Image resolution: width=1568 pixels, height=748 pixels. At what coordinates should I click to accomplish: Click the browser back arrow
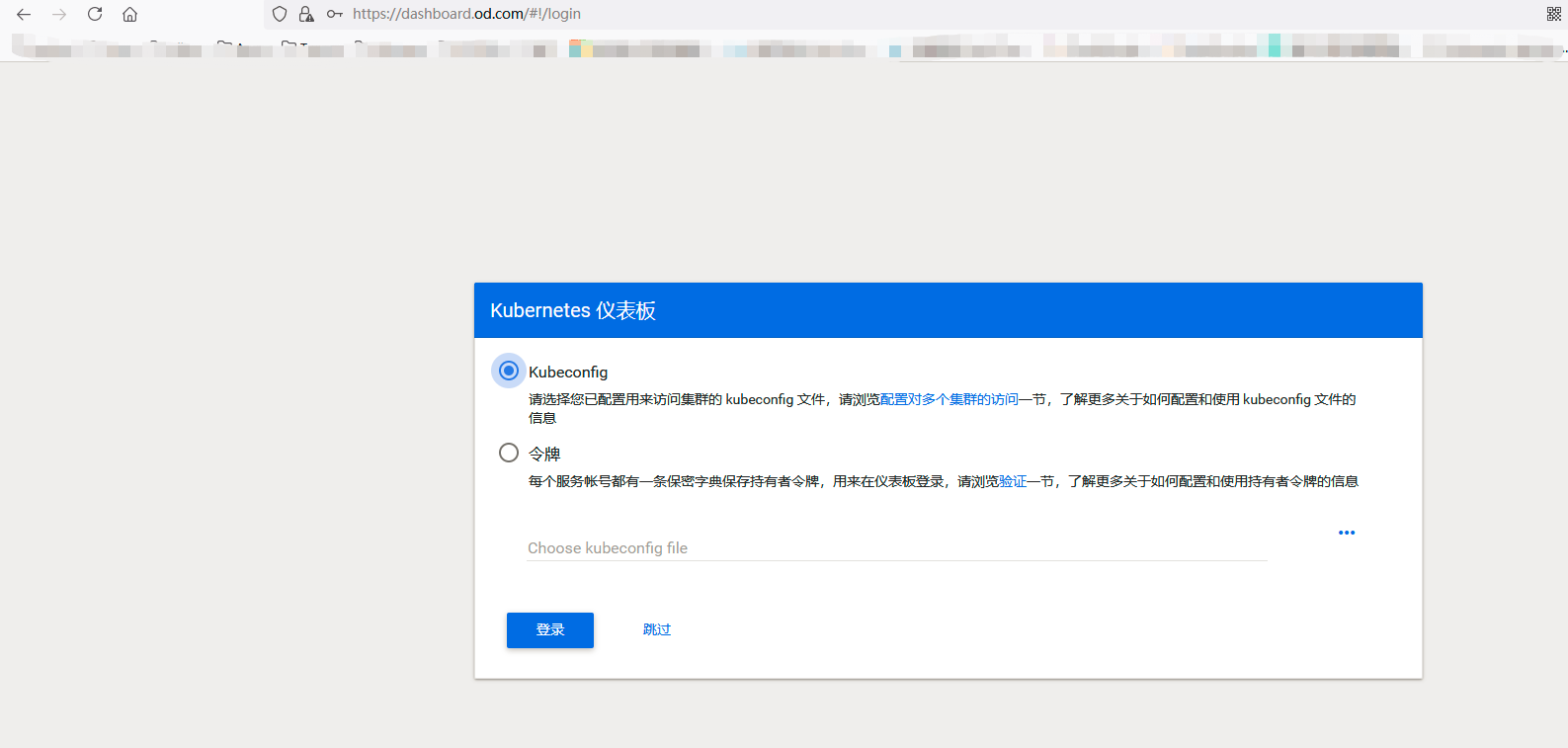[24, 14]
